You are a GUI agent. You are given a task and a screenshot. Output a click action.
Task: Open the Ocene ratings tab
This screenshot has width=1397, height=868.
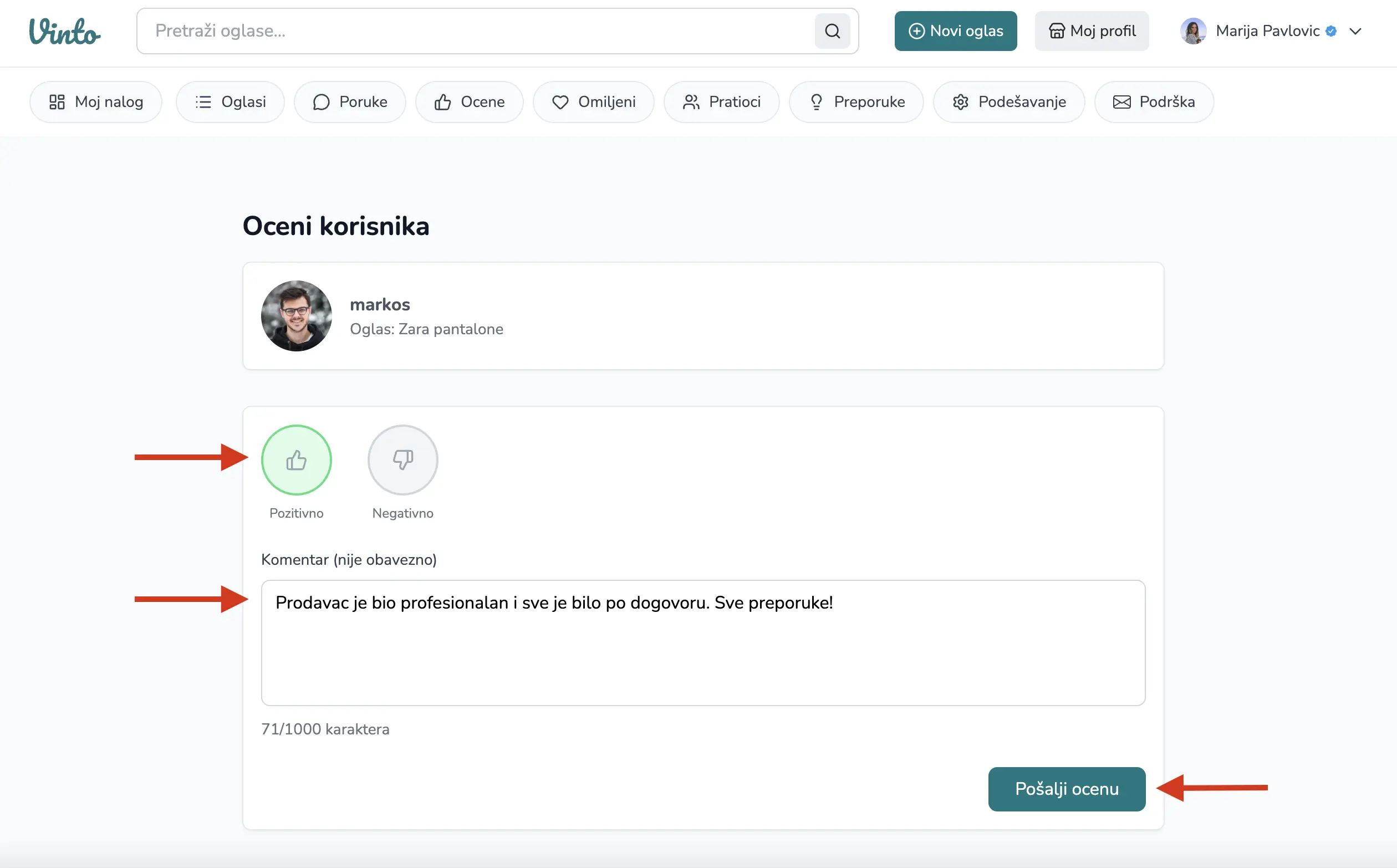click(x=469, y=101)
